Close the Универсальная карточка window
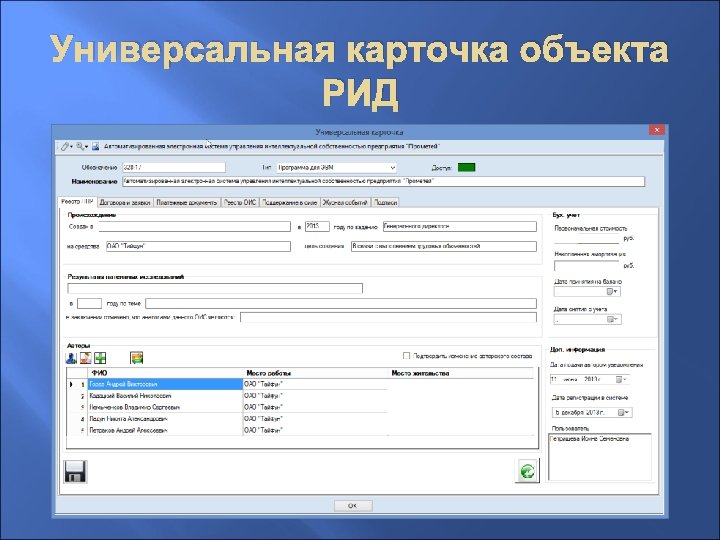The width and height of the screenshot is (720, 540). tap(657, 130)
